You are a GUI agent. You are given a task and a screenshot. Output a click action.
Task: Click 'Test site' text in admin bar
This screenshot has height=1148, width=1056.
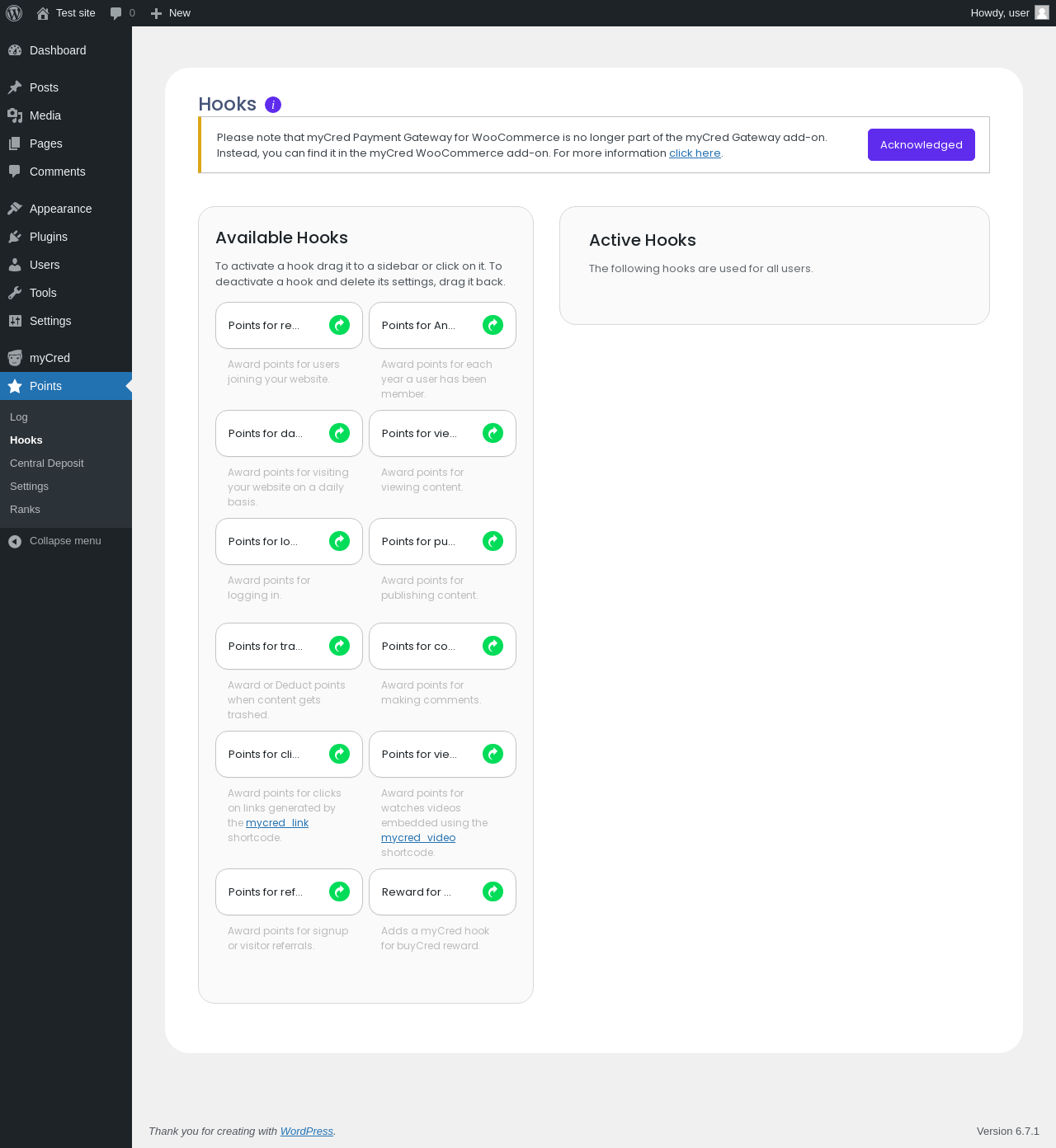coord(76,13)
